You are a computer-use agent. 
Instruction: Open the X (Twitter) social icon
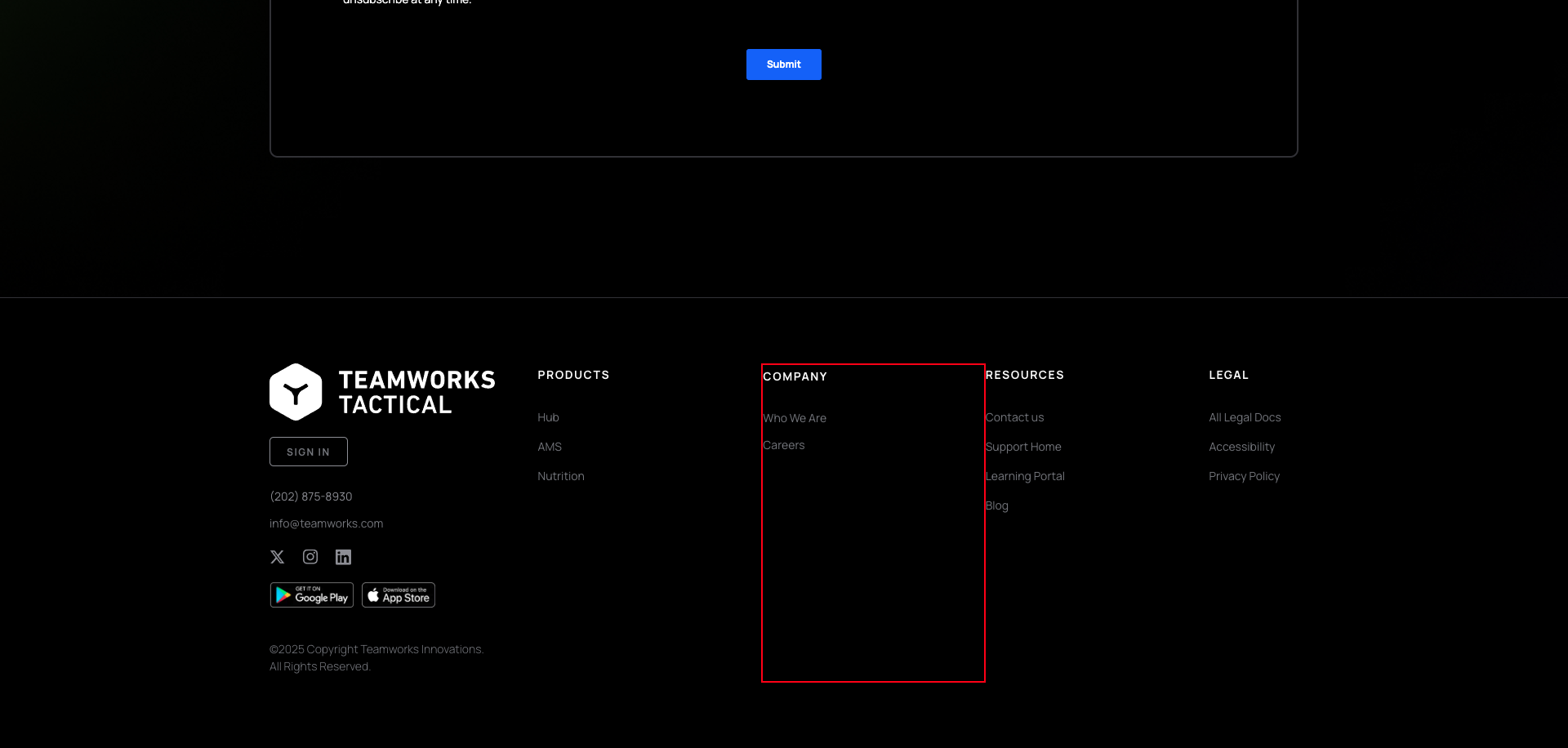(x=277, y=556)
